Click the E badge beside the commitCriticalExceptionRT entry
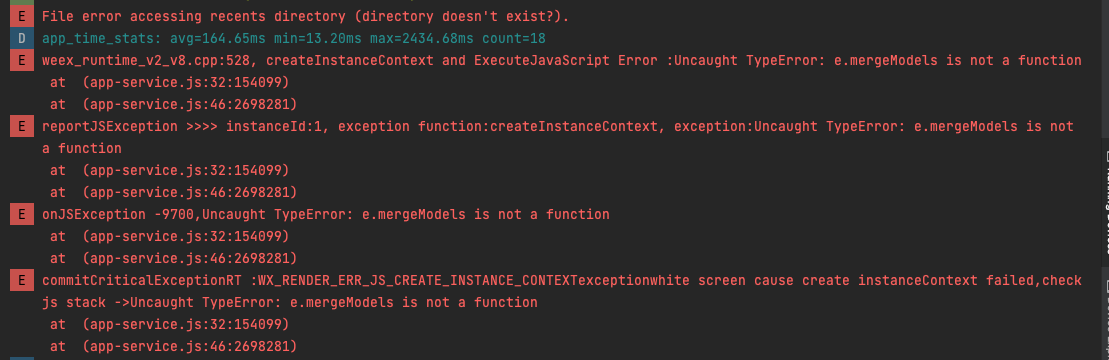 (22, 280)
